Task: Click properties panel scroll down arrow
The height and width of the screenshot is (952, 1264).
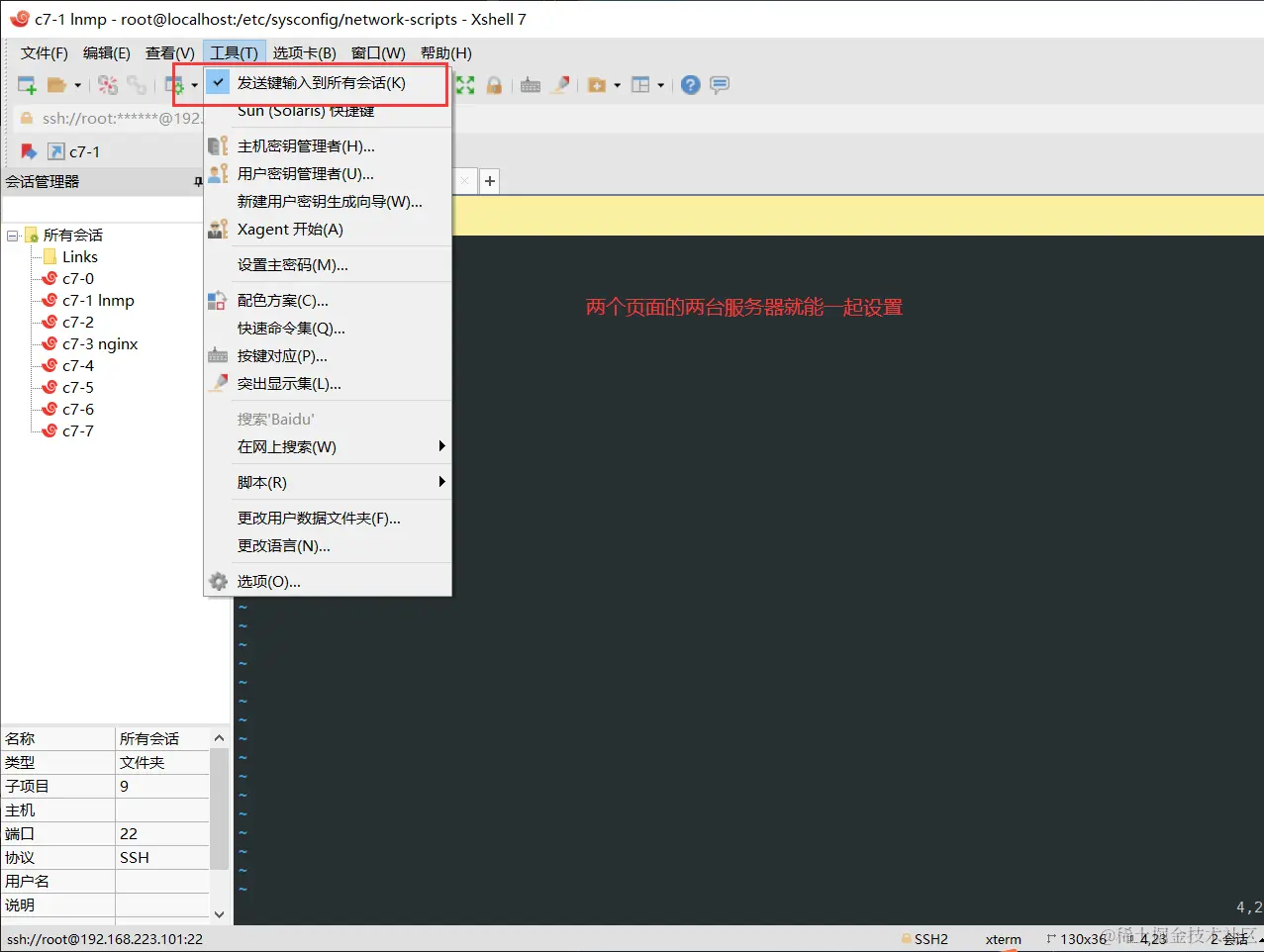Action: tap(220, 914)
